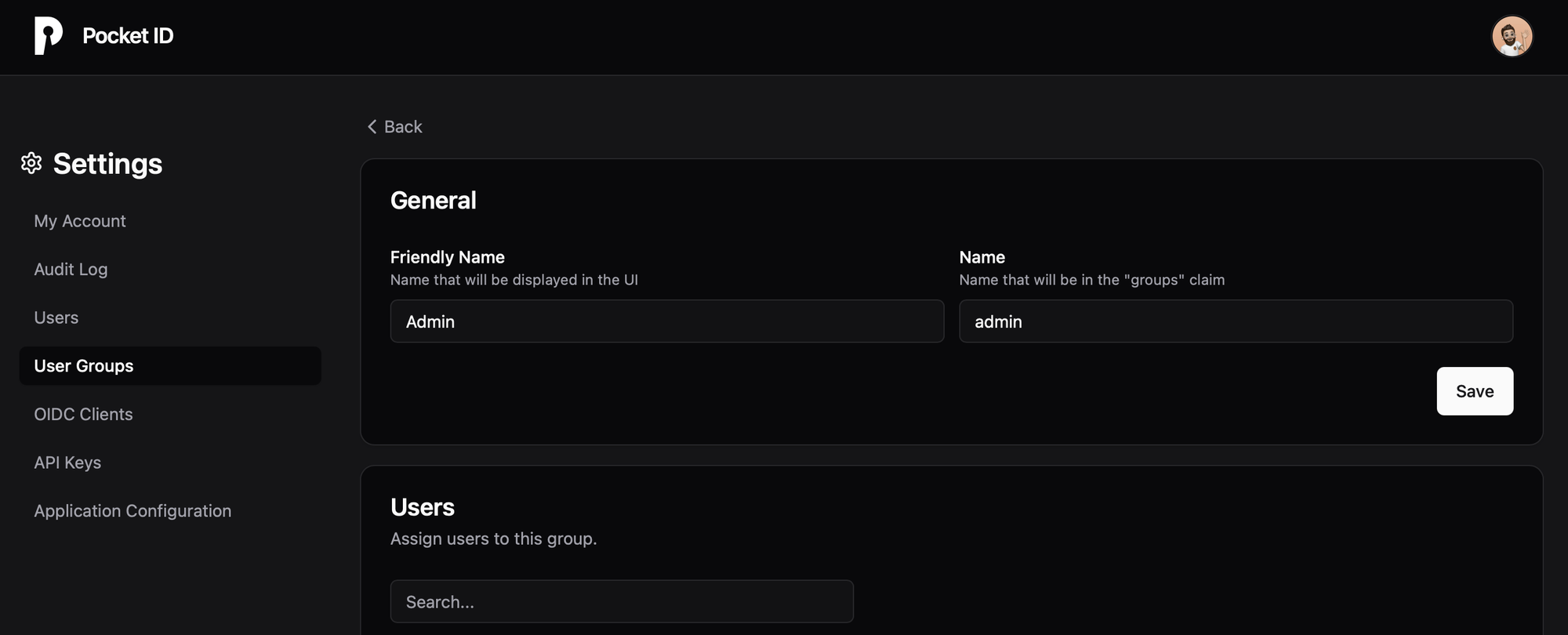Click the General section heading
Screen dimensions: 1568x635
[x=433, y=201]
